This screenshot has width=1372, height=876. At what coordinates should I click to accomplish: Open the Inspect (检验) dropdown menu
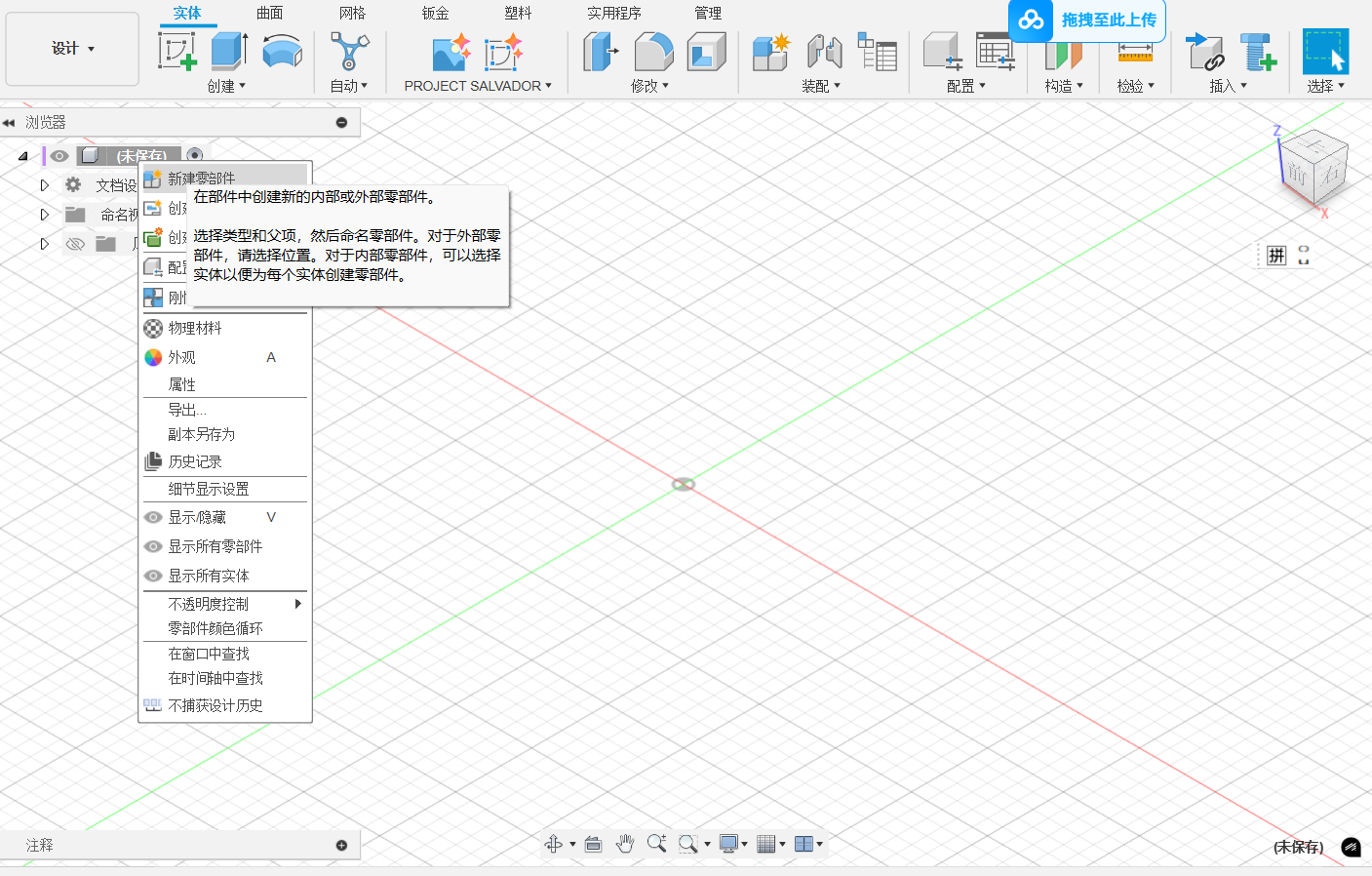pyautogui.click(x=1136, y=86)
